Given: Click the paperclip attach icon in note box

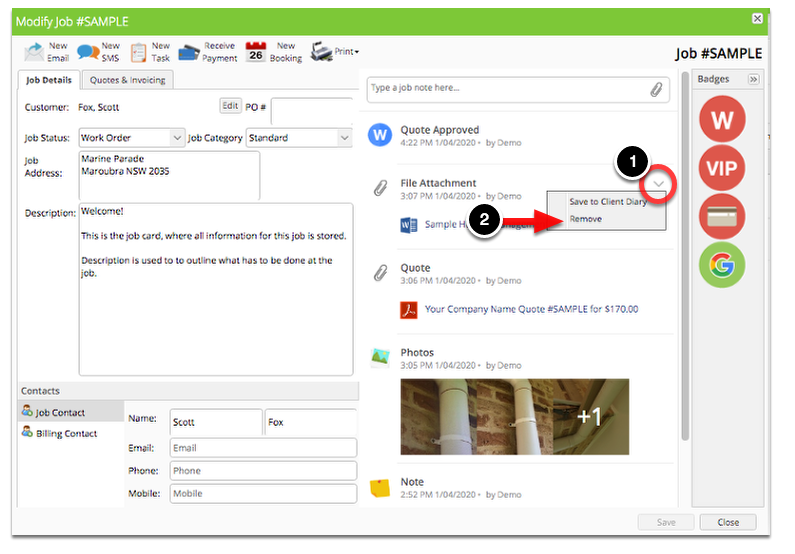Looking at the screenshot, I should pyautogui.click(x=656, y=90).
